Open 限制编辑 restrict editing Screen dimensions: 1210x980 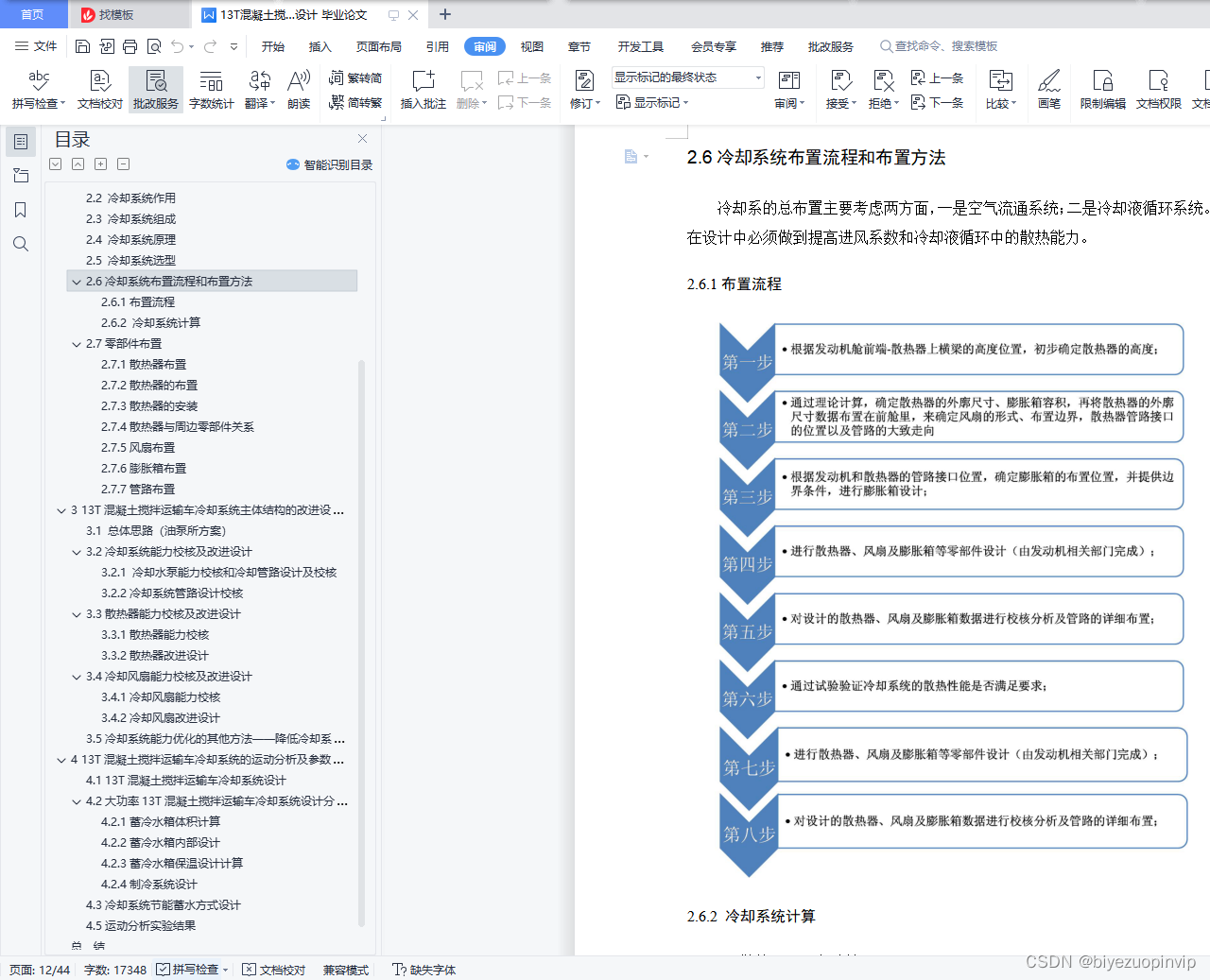[x=1103, y=90]
